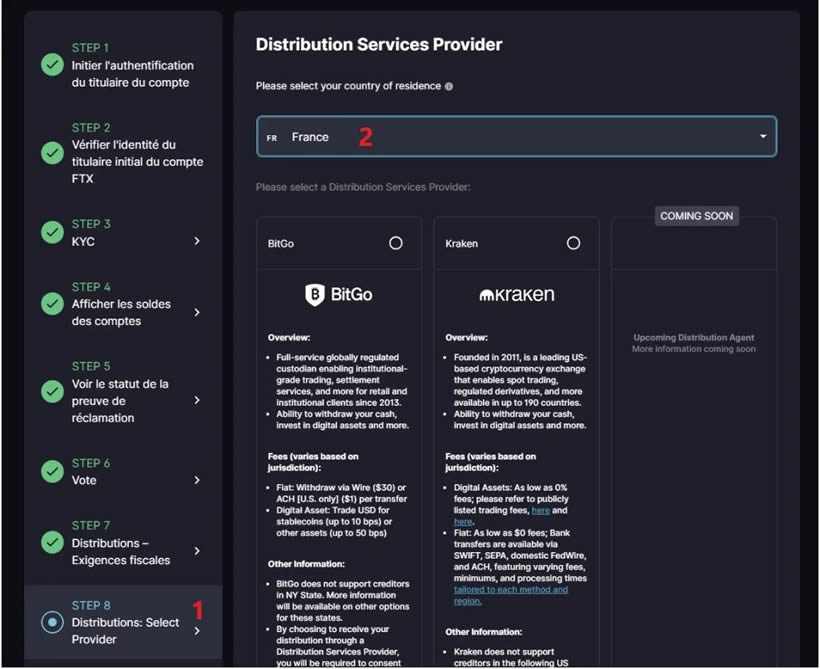Click the green checkmark icon beside KYC

pos(52,232)
